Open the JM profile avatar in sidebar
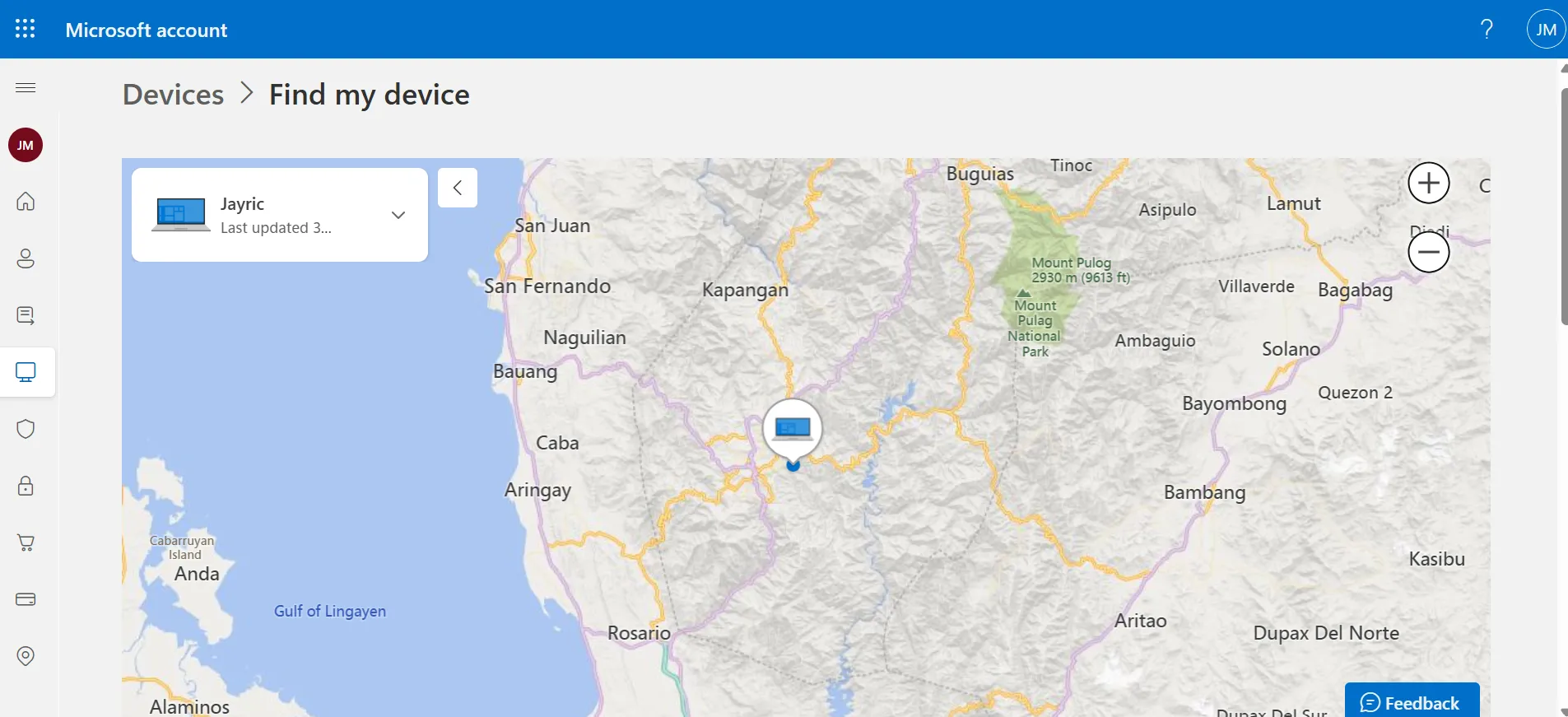This screenshot has width=1568, height=717. click(x=26, y=145)
